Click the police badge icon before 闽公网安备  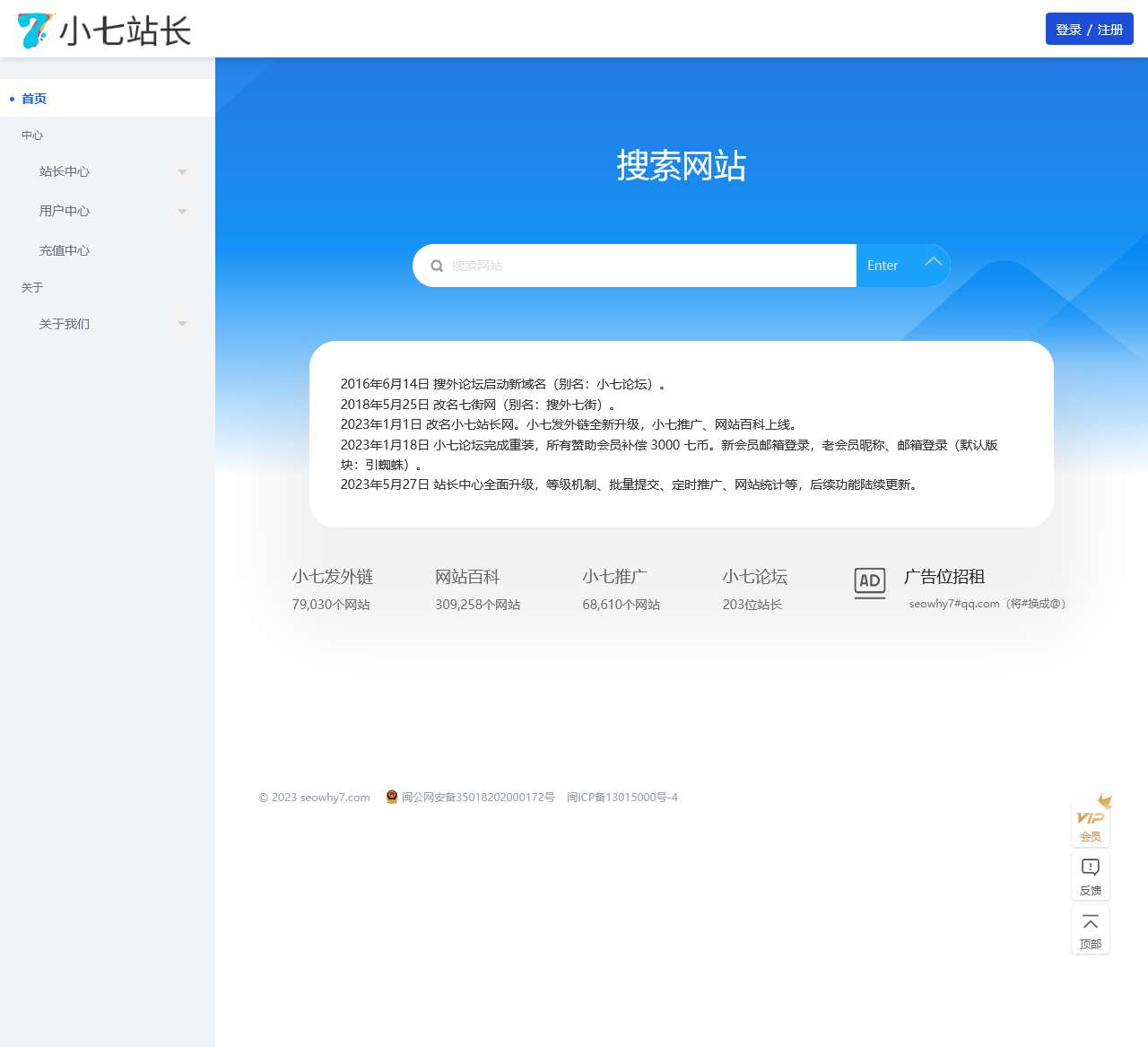pos(392,797)
